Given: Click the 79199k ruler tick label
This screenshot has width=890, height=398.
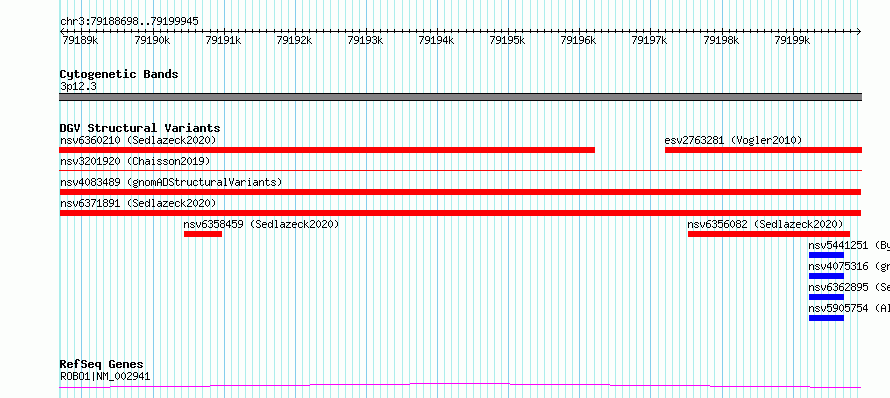Looking at the screenshot, I should tap(792, 41).
